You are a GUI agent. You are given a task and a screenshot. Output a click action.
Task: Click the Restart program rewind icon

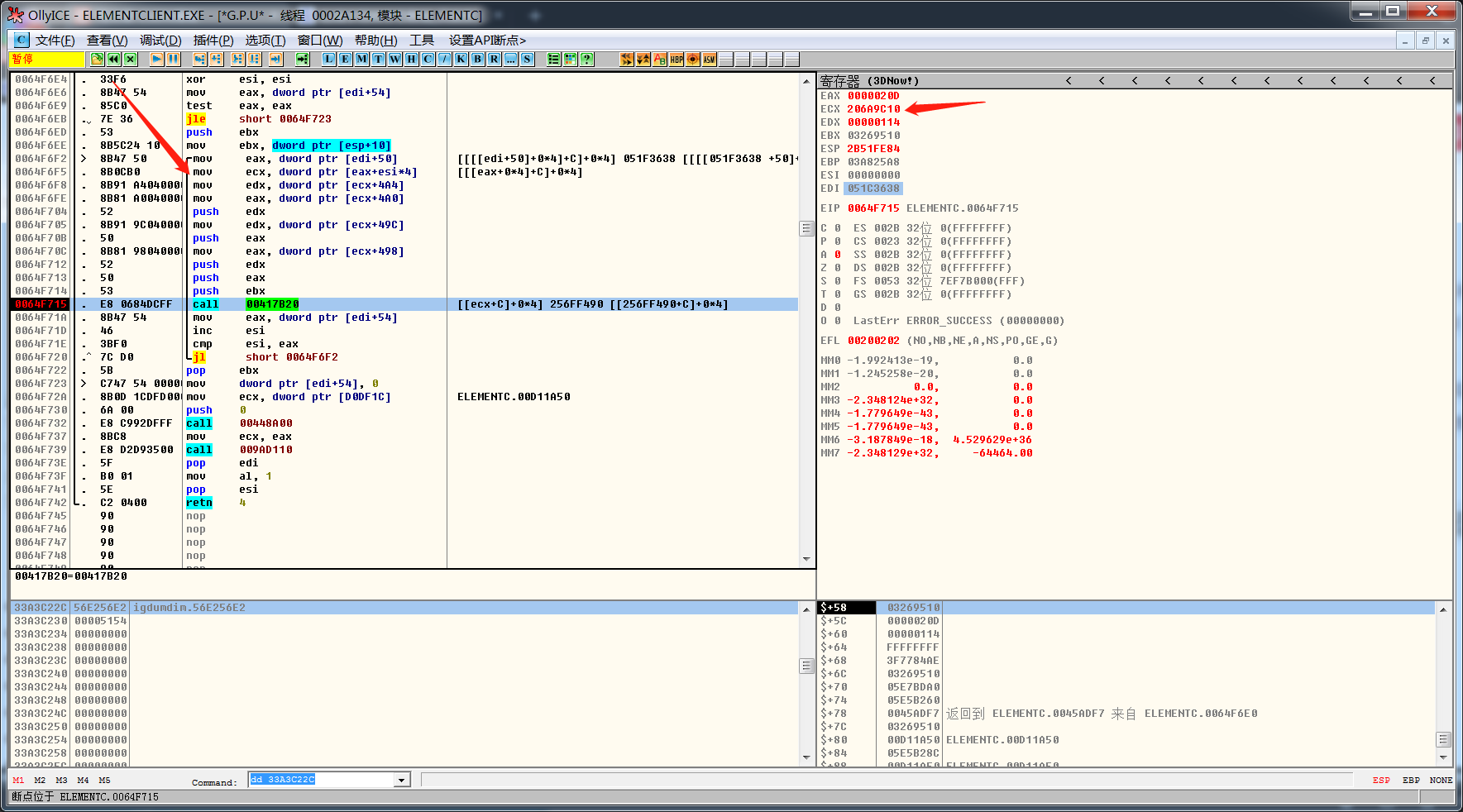tap(114, 59)
